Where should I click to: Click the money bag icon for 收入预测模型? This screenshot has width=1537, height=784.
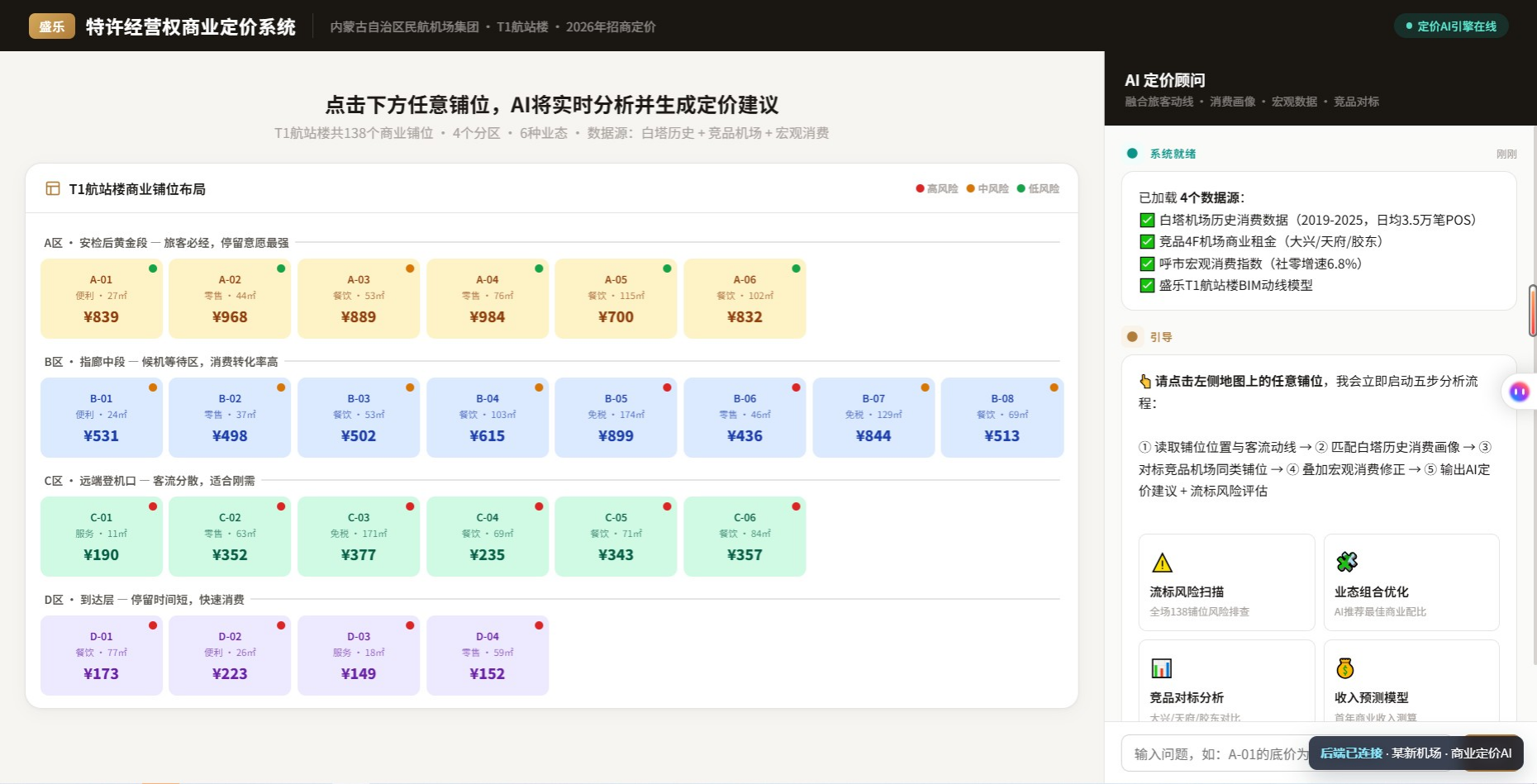click(x=1345, y=668)
